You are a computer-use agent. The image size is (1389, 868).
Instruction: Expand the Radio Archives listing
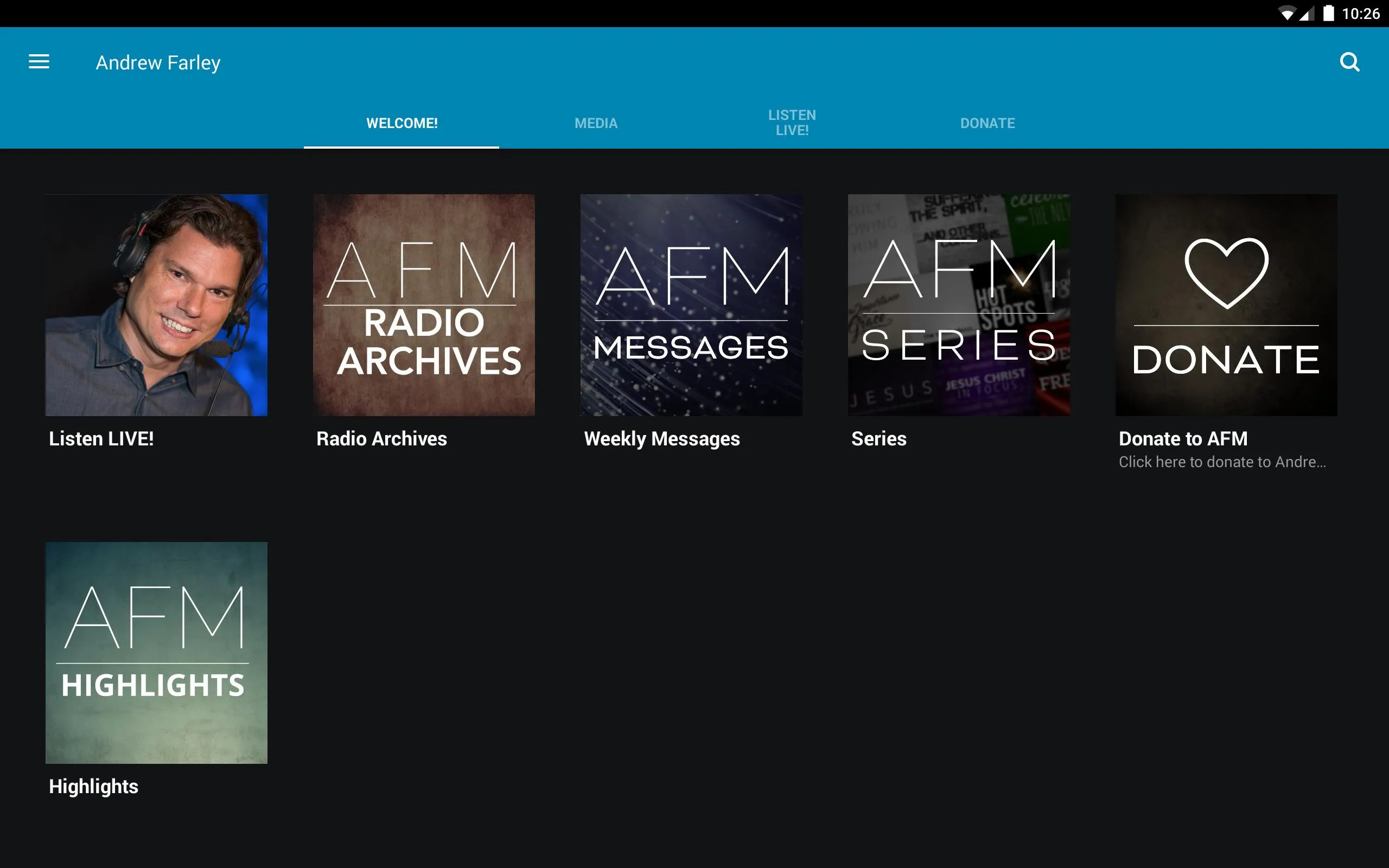click(x=424, y=304)
